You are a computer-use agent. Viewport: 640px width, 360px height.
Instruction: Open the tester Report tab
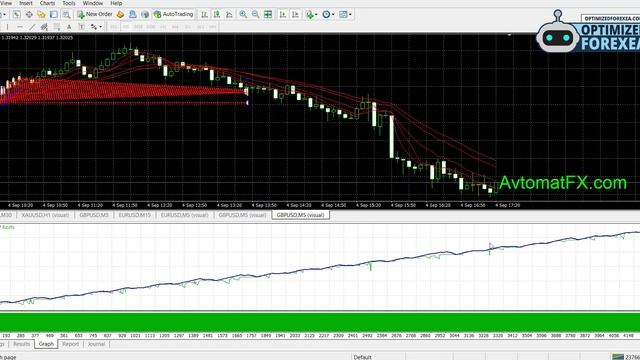tap(70, 344)
